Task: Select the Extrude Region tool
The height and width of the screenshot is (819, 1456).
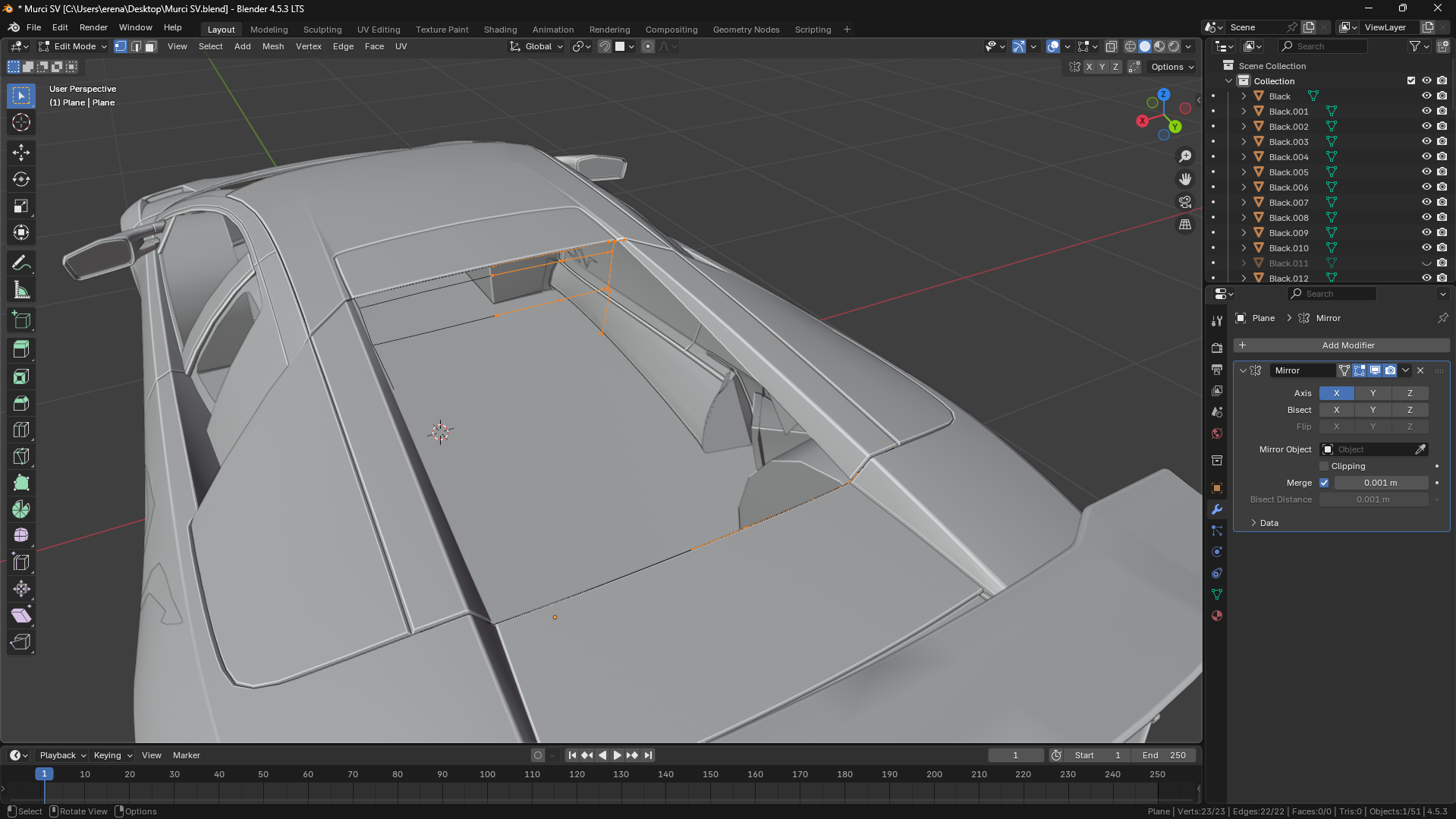Action: [x=21, y=349]
